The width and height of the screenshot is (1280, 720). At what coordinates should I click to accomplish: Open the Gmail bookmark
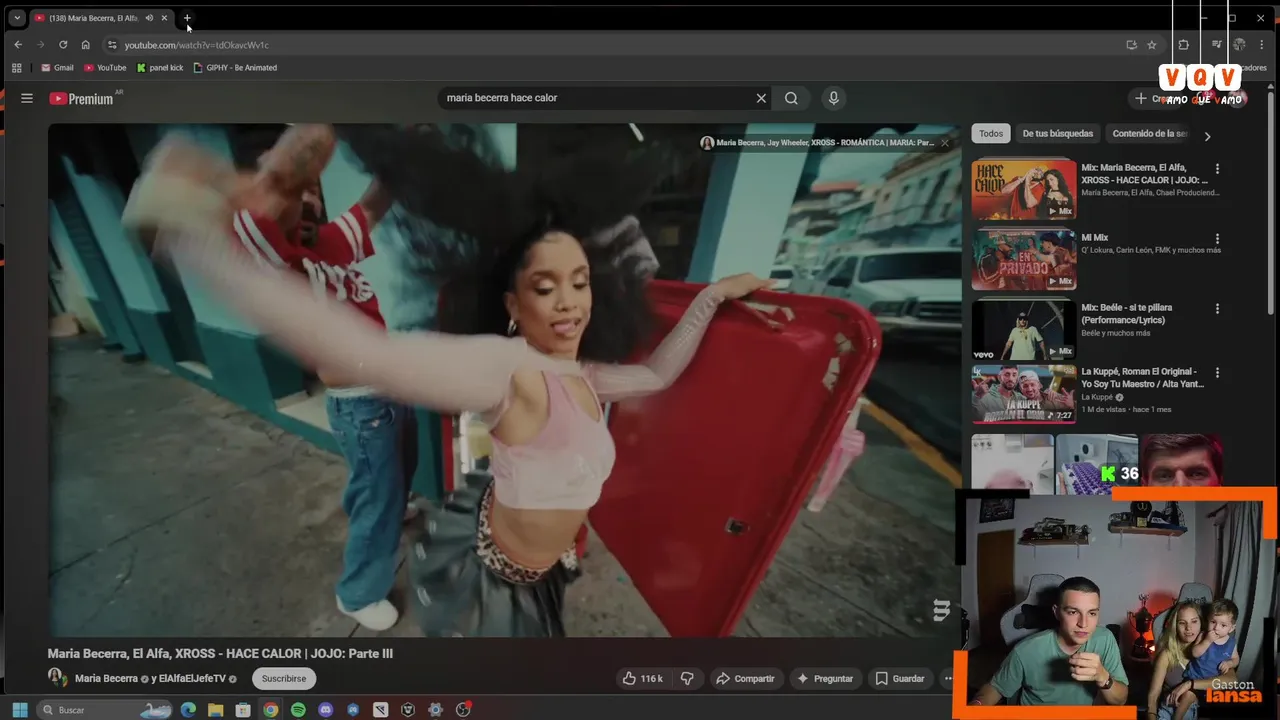(x=57, y=68)
